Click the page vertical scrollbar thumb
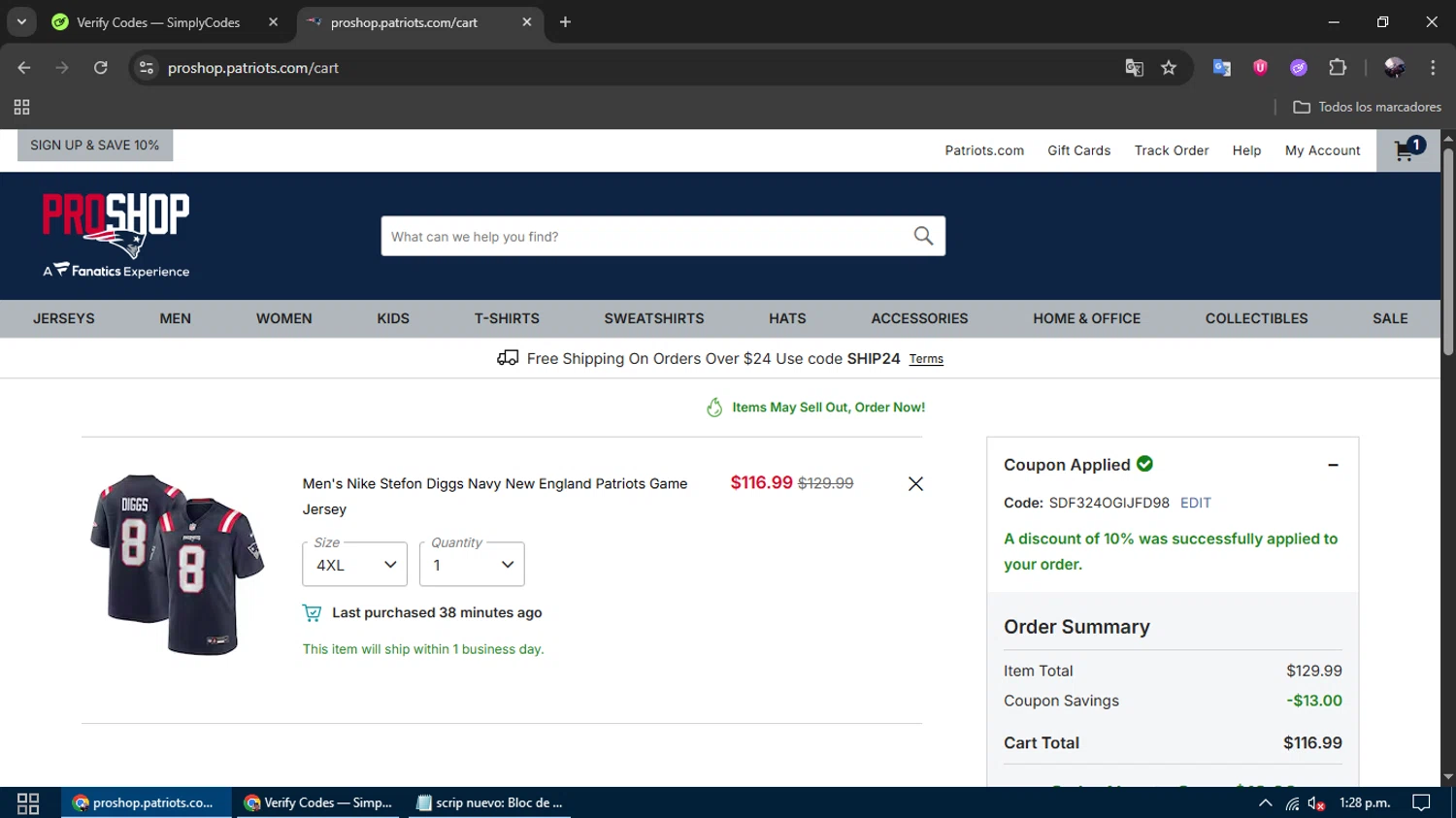The height and width of the screenshot is (818, 1456). coord(1448,250)
